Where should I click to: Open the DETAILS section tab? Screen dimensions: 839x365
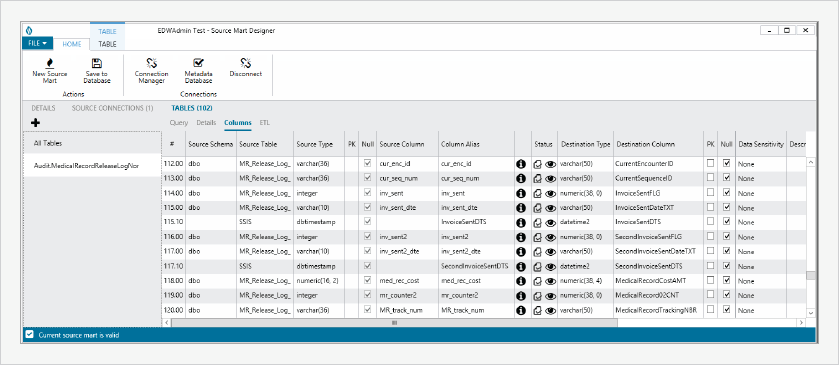click(43, 108)
